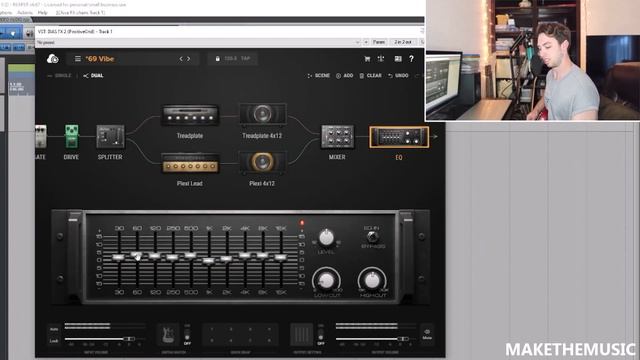
Task: Open the Actions menu in REAPER
Action: point(25,13)
